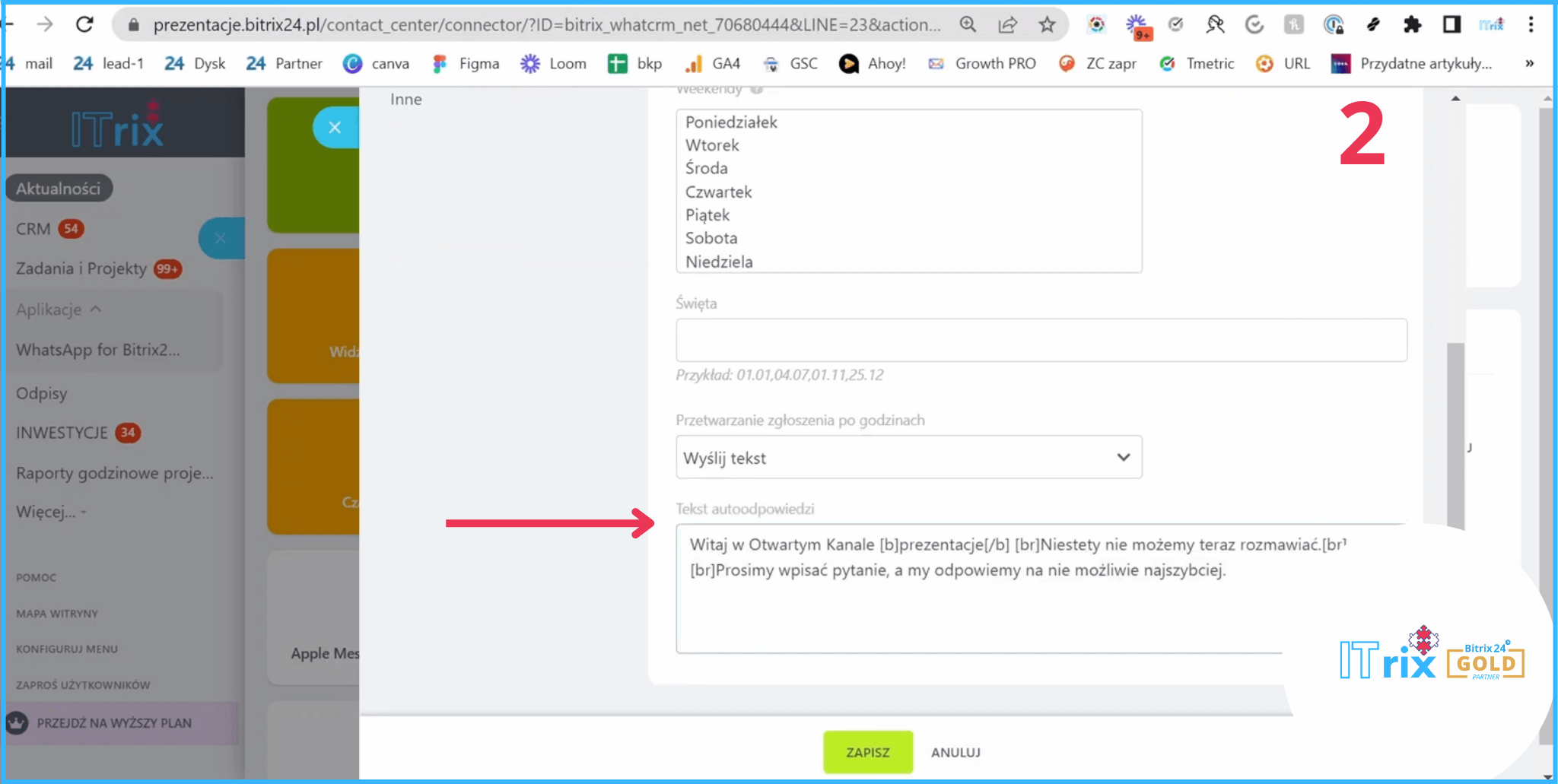The height and width of the screenshot is (784, 1558).
Task: Reload the page with browser refresh icon
Action: click(x=84, y=25)
